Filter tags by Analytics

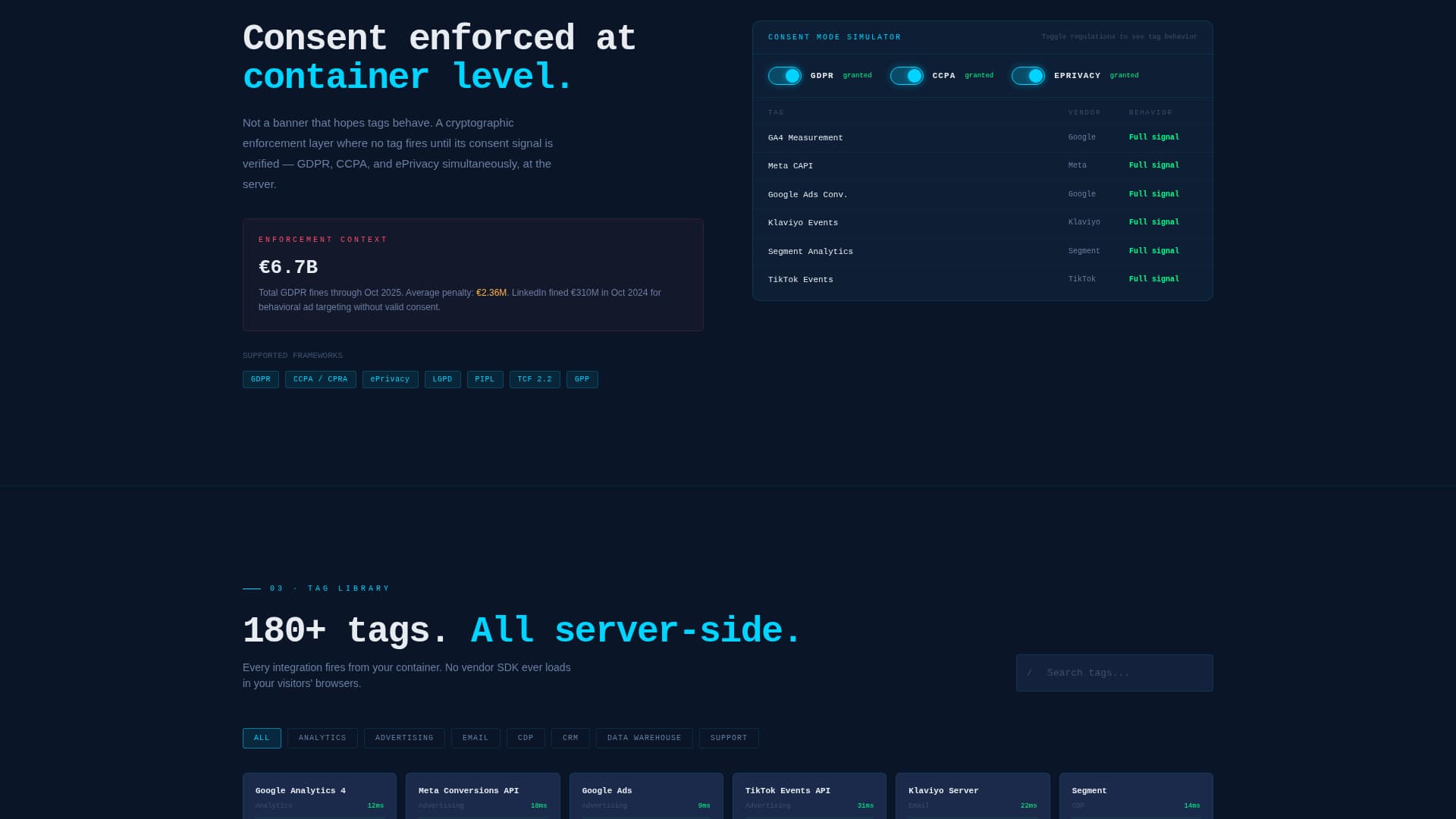(x=322, y=738)
